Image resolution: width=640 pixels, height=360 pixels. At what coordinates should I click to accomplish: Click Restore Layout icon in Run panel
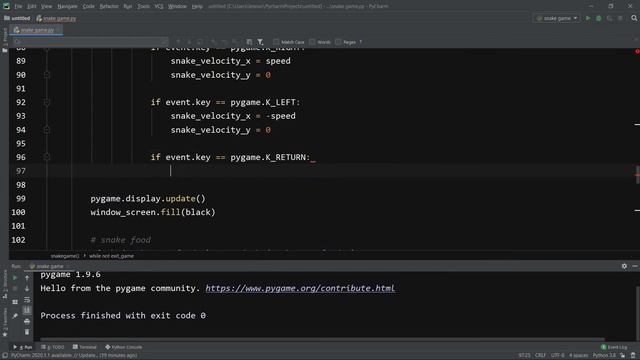(x=15, y=302)
